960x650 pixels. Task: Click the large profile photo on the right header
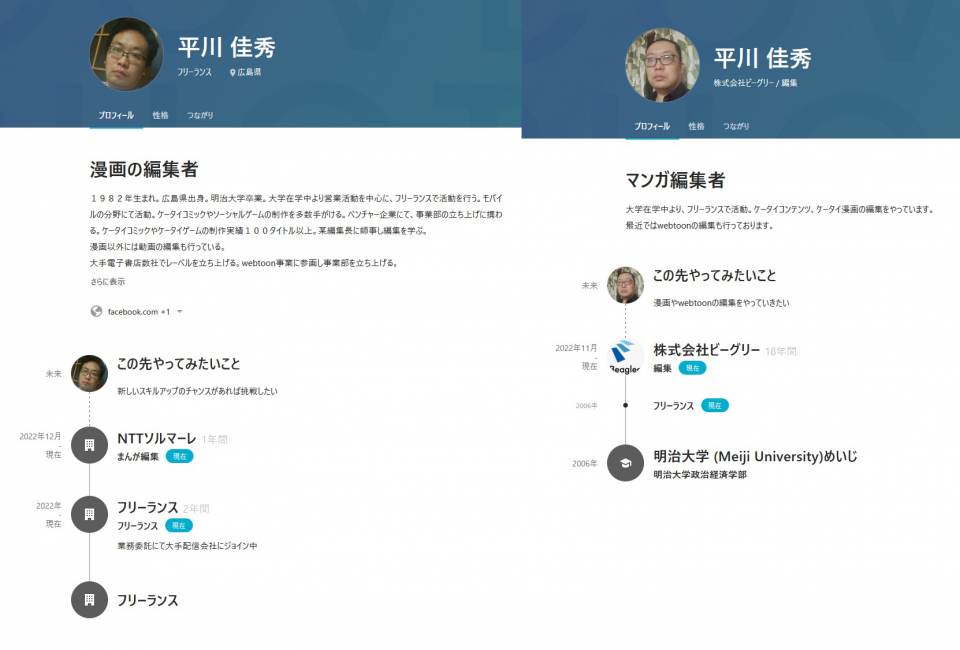pos(662,65)
